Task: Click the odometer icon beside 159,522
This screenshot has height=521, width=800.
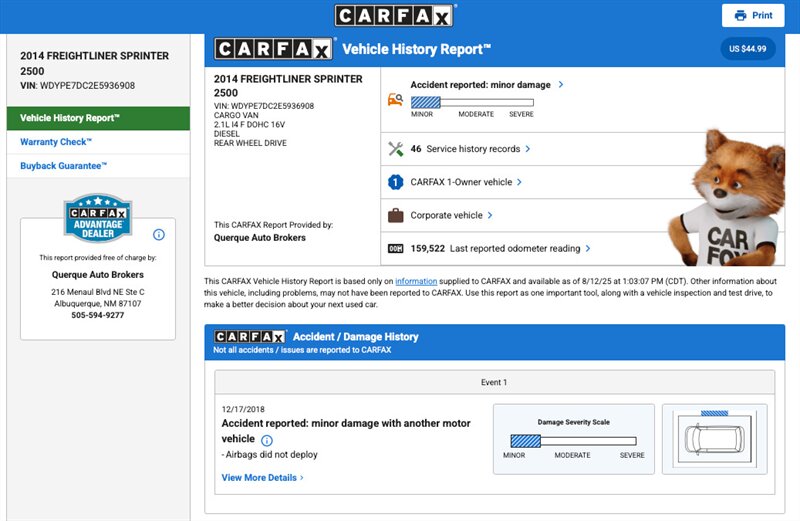Action: coord(395,249)
